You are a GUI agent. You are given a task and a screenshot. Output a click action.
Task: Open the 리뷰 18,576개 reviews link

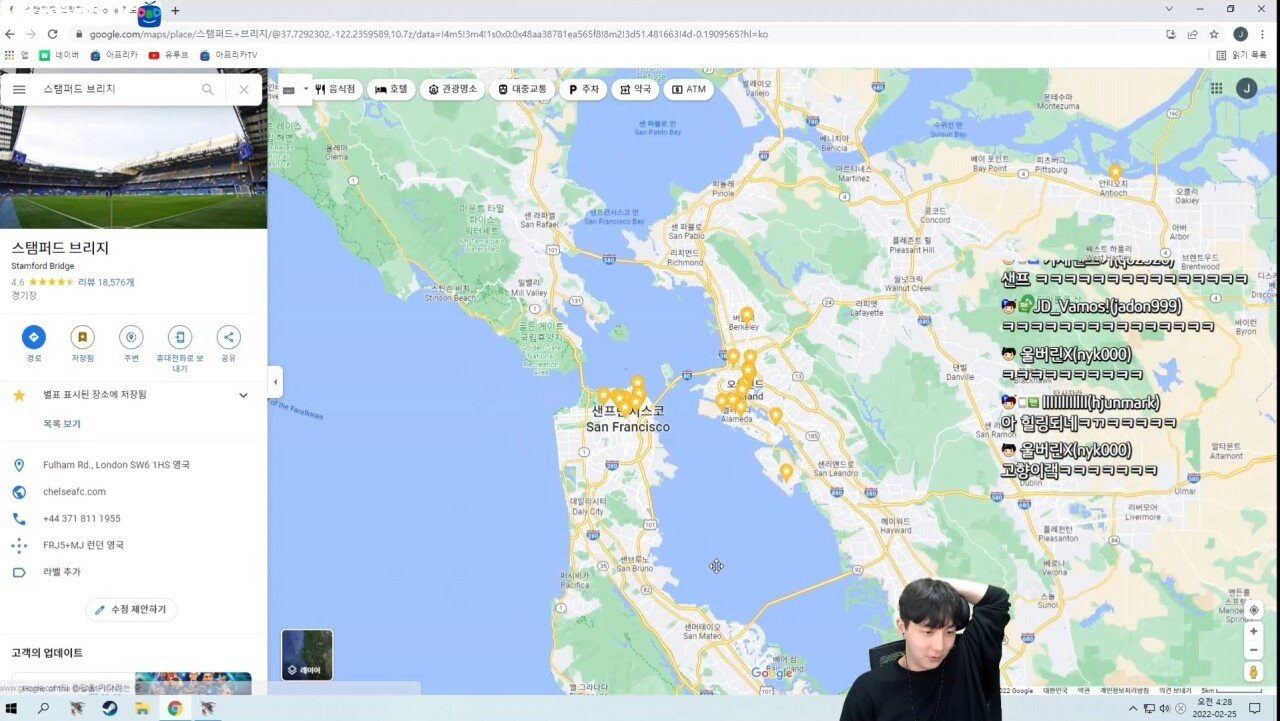[x=106, y=282]
